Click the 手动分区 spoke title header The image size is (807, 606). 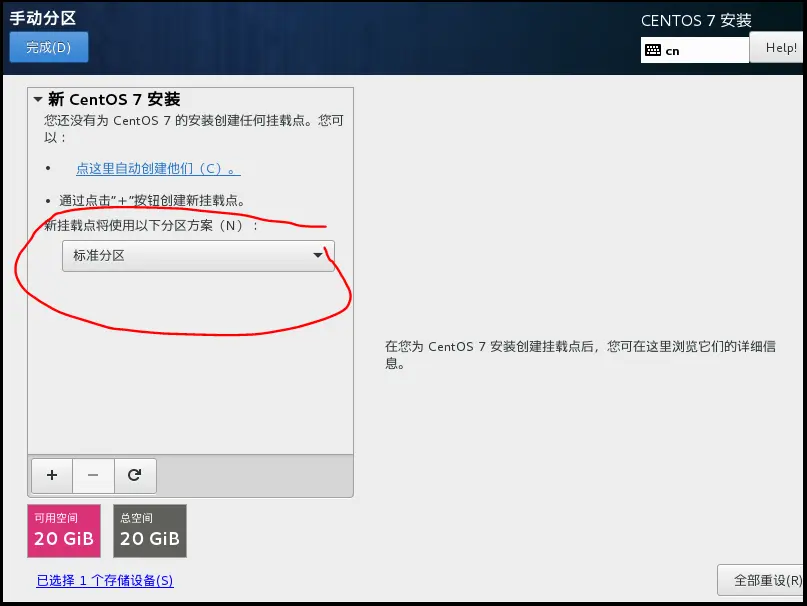point(42,17)
